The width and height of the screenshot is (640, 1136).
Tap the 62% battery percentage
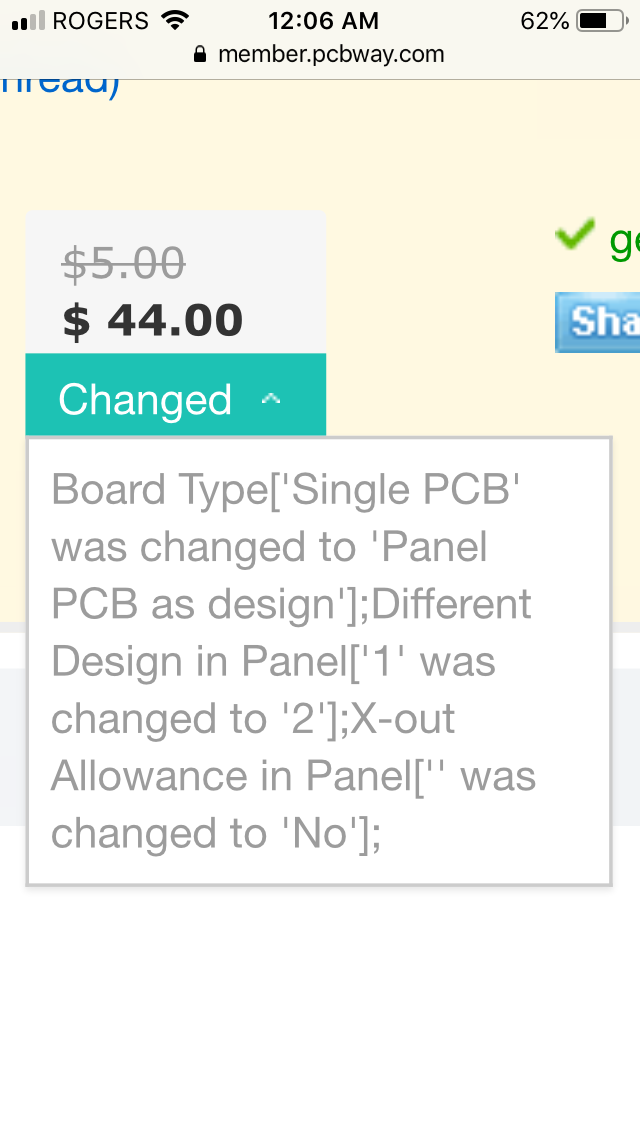pos(544,21)
